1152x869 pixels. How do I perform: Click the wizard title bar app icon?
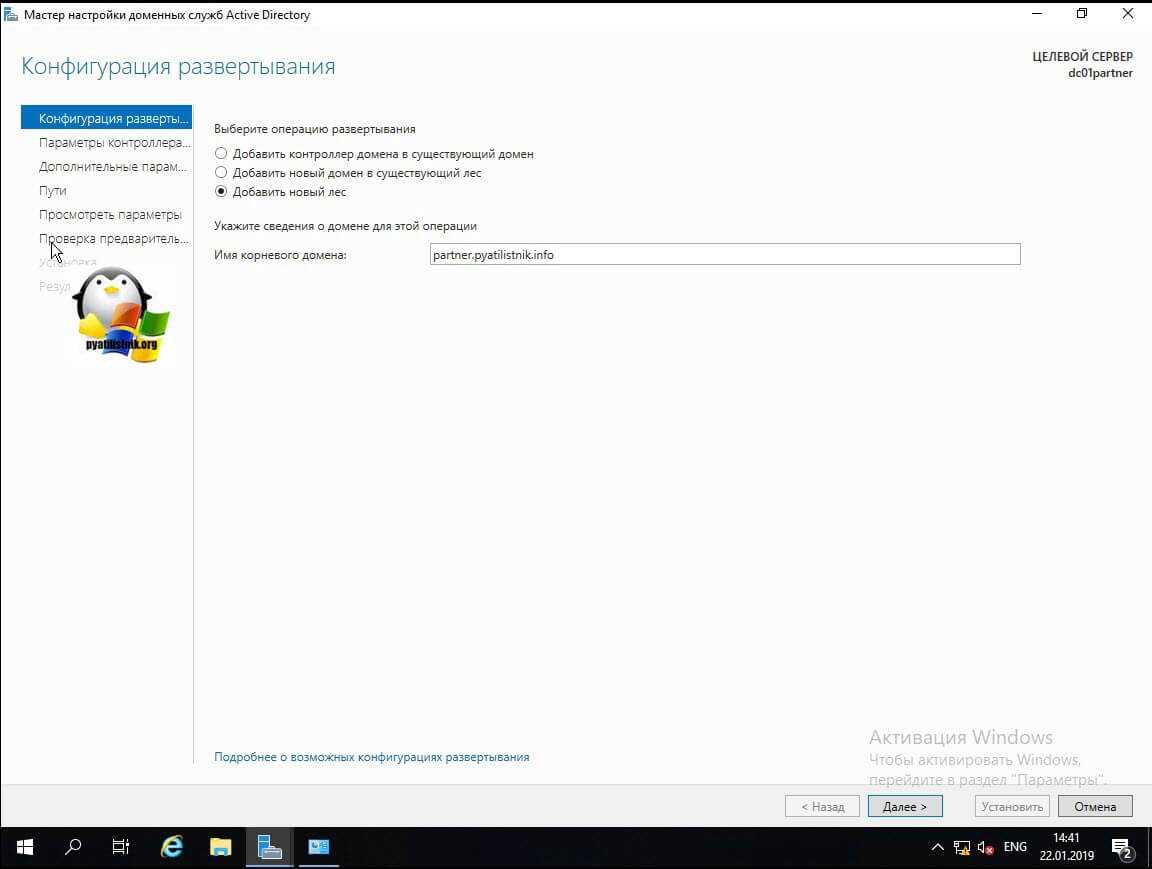(x=11, y=14)
